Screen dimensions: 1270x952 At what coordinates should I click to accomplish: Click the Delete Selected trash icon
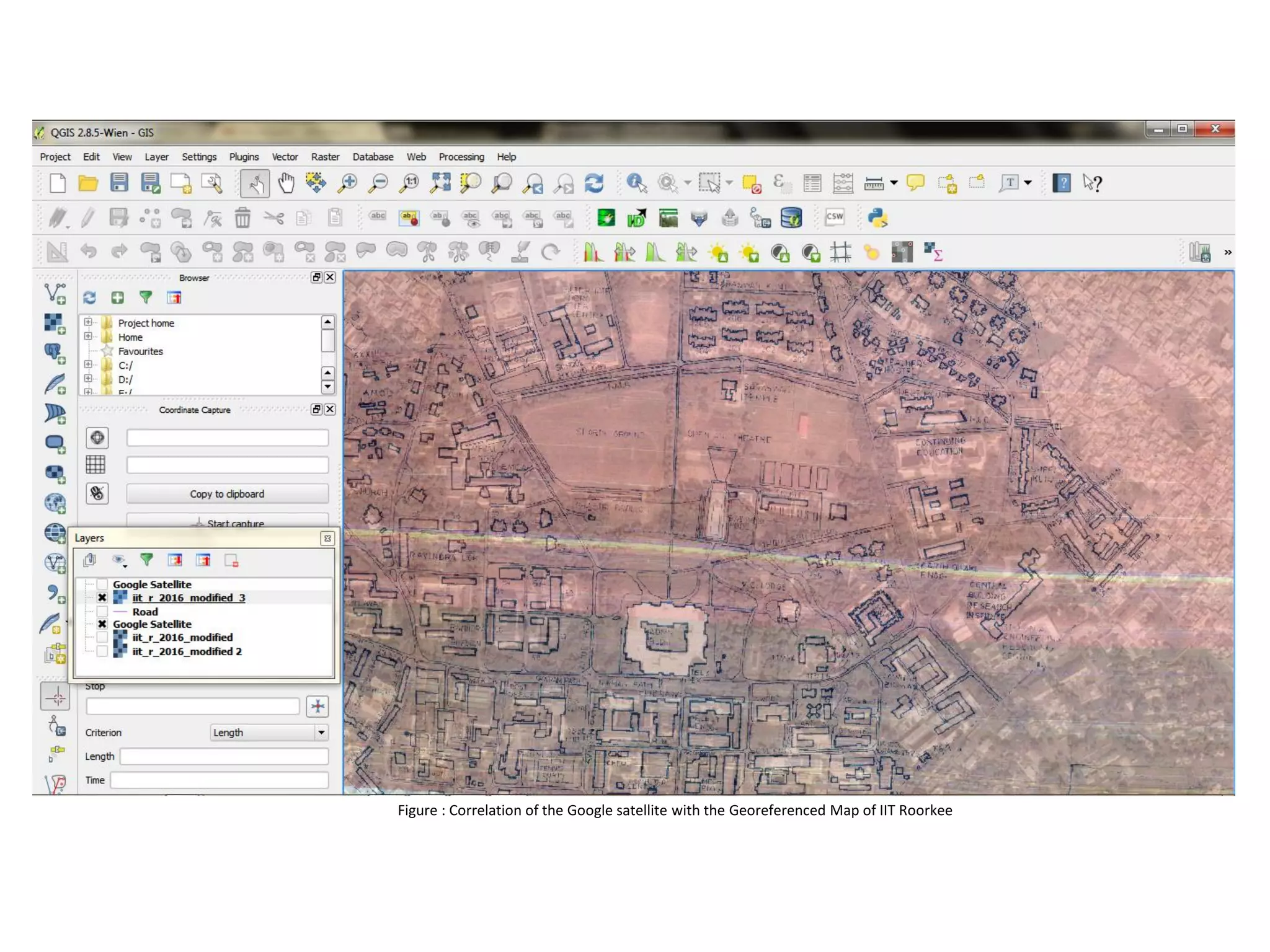[242, 218]
